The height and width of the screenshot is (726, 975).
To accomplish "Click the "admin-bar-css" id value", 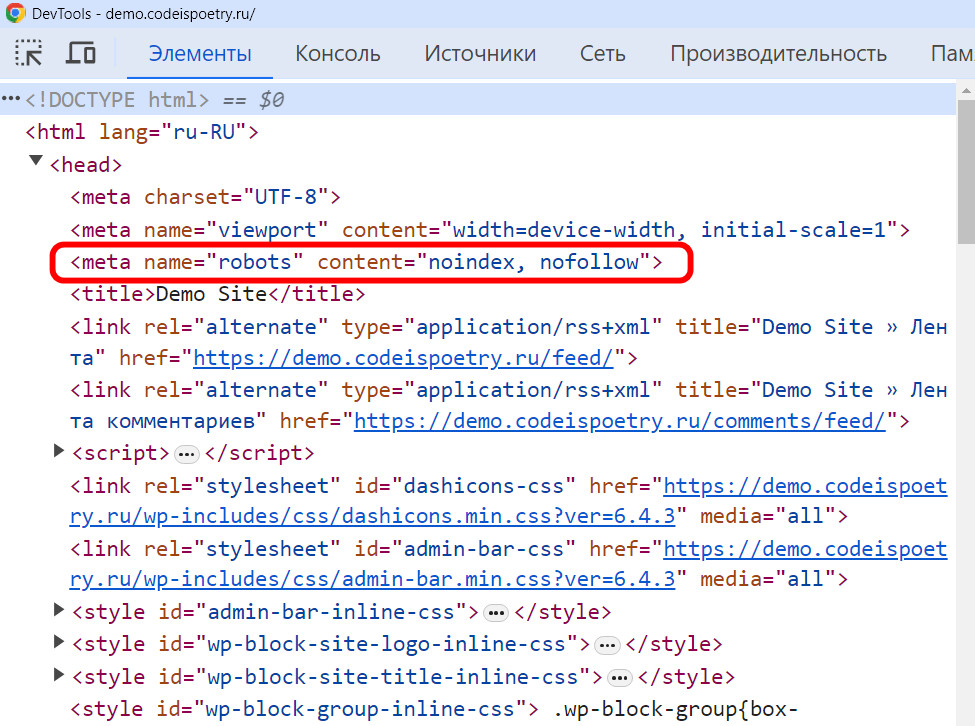I will coord(483,549).
